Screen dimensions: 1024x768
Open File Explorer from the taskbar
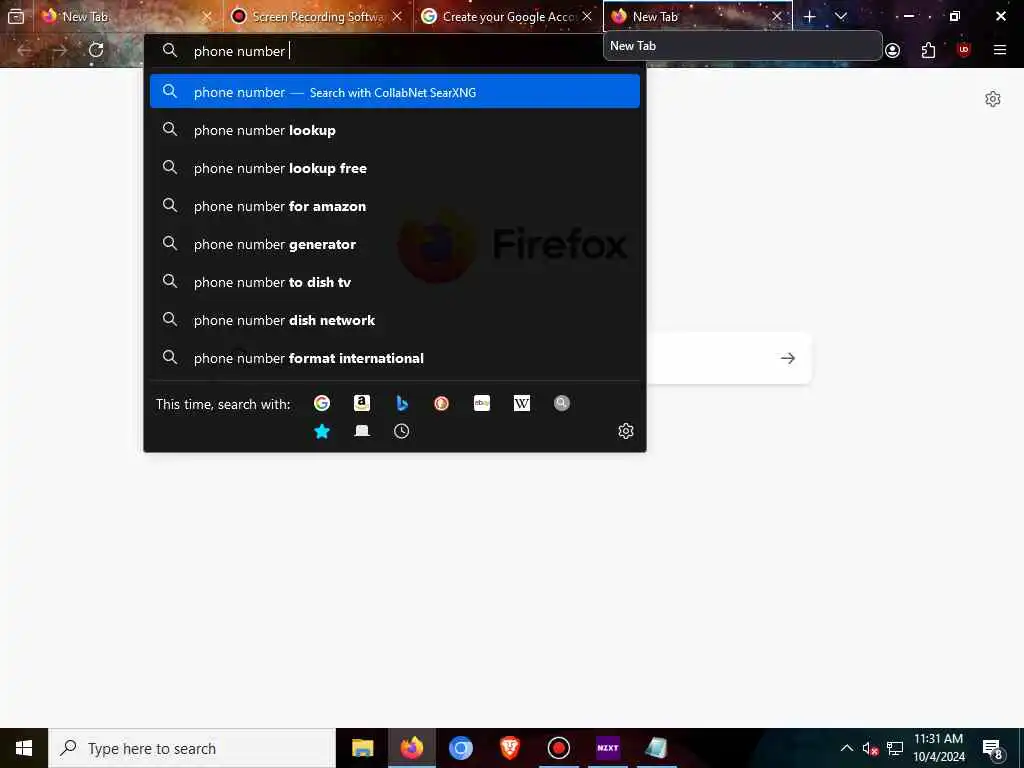362,748
